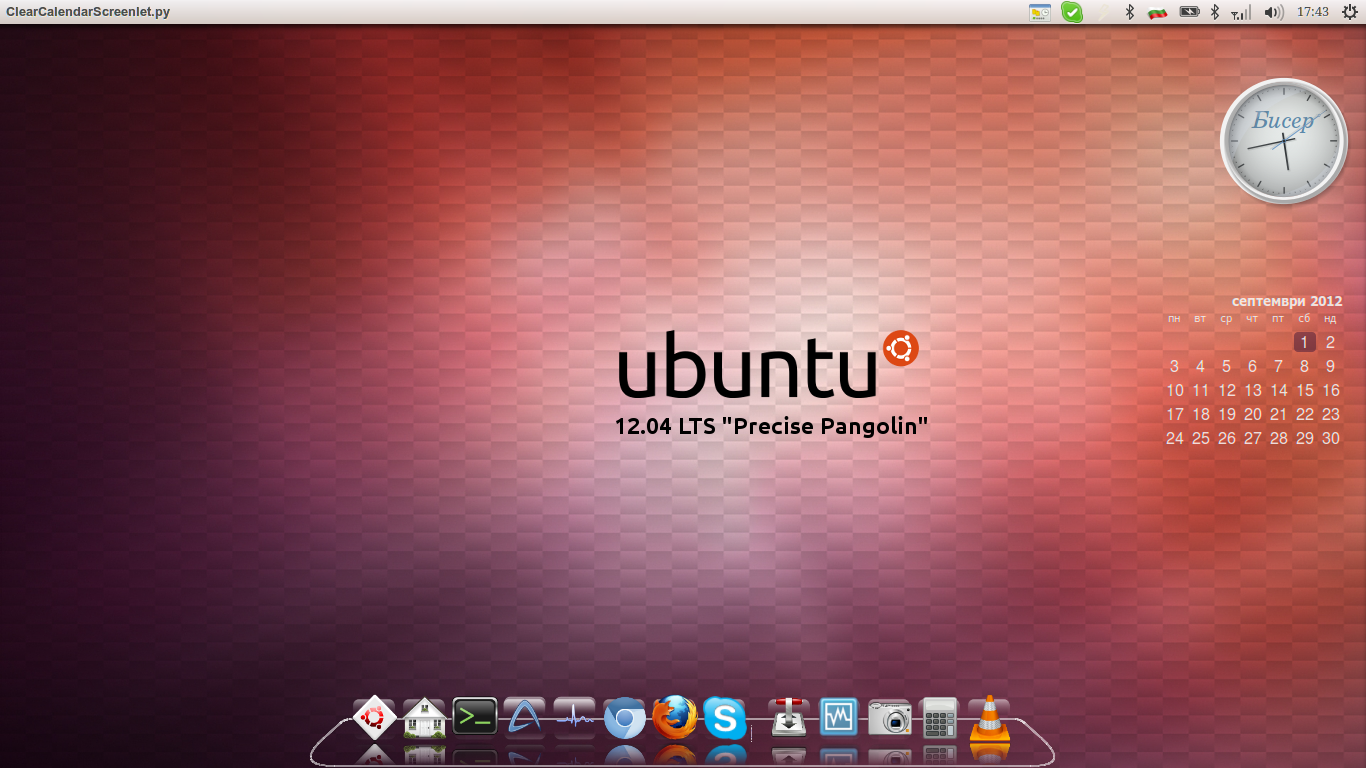Screen dimensions: 1366x768
Task: Open the Transmission download icon in the dock
Action: pos(789,717)
